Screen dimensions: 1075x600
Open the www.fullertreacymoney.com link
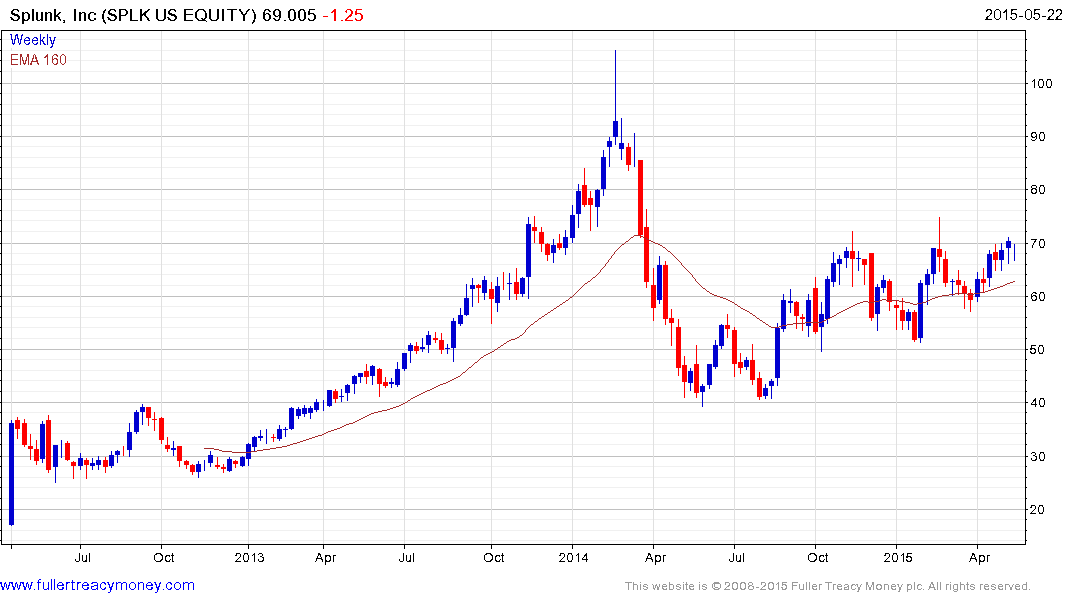(97, 585)
